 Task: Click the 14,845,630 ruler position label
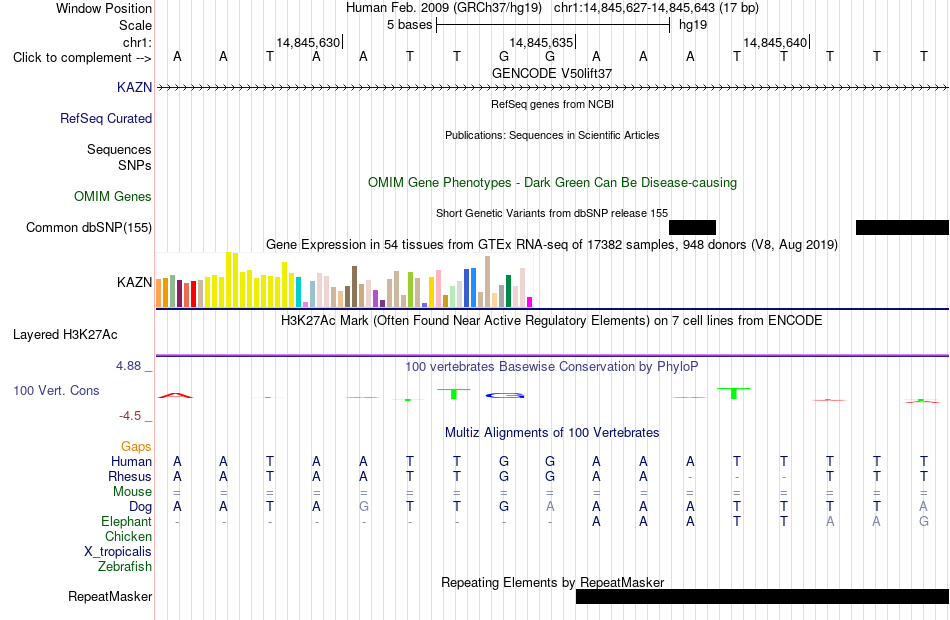pyautogui.click(x=308, y=42)
